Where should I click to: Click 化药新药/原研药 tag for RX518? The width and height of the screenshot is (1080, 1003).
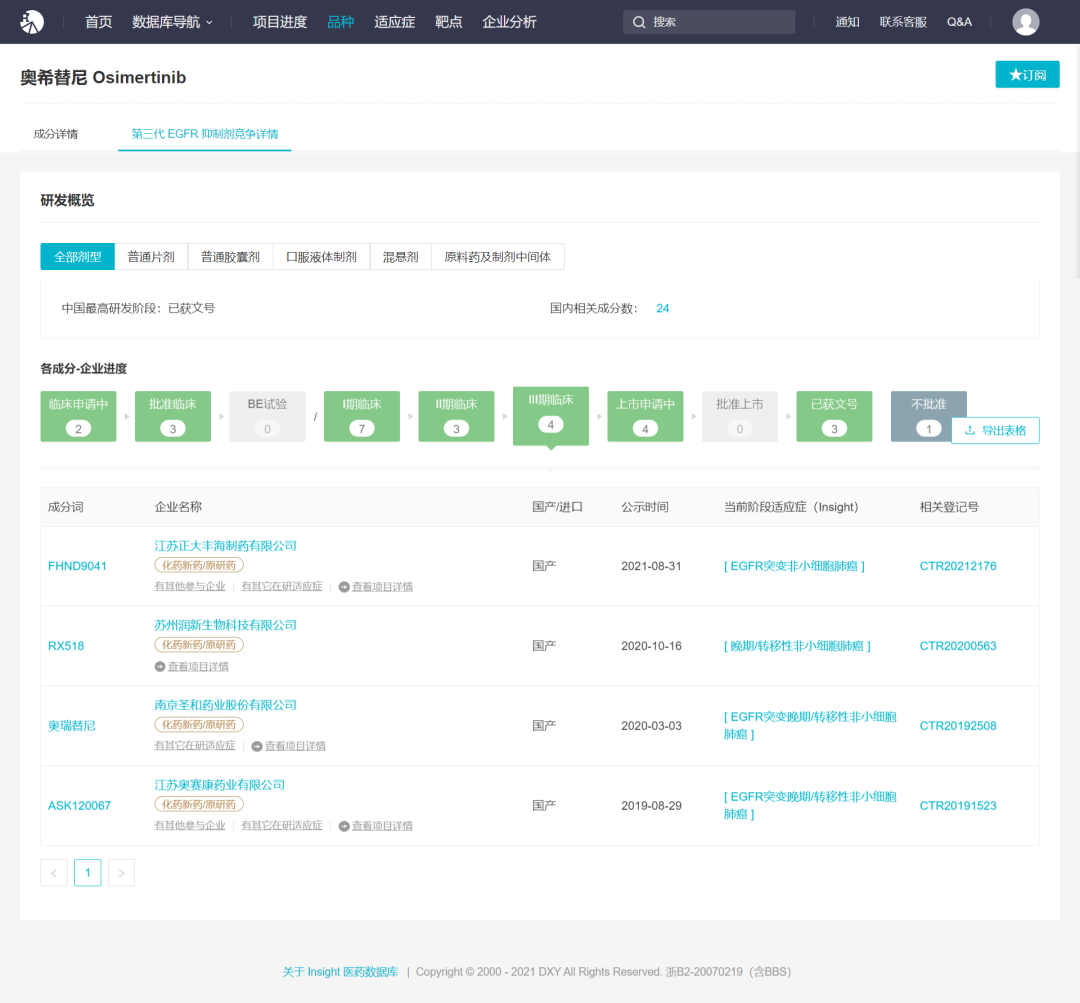click(x=199, y=645)
